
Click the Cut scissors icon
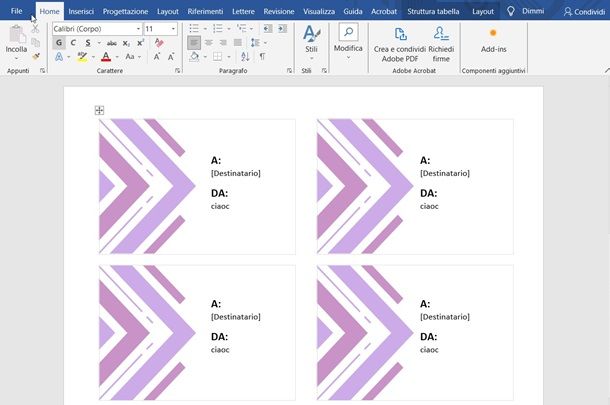tap(35, 28)
